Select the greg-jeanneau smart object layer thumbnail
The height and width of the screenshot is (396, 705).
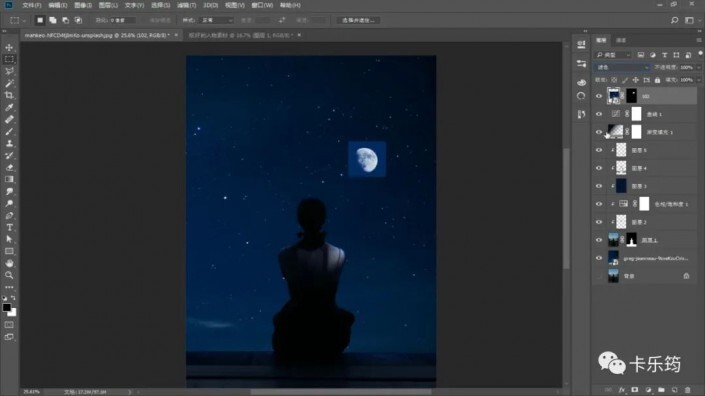tap(613, 258)
